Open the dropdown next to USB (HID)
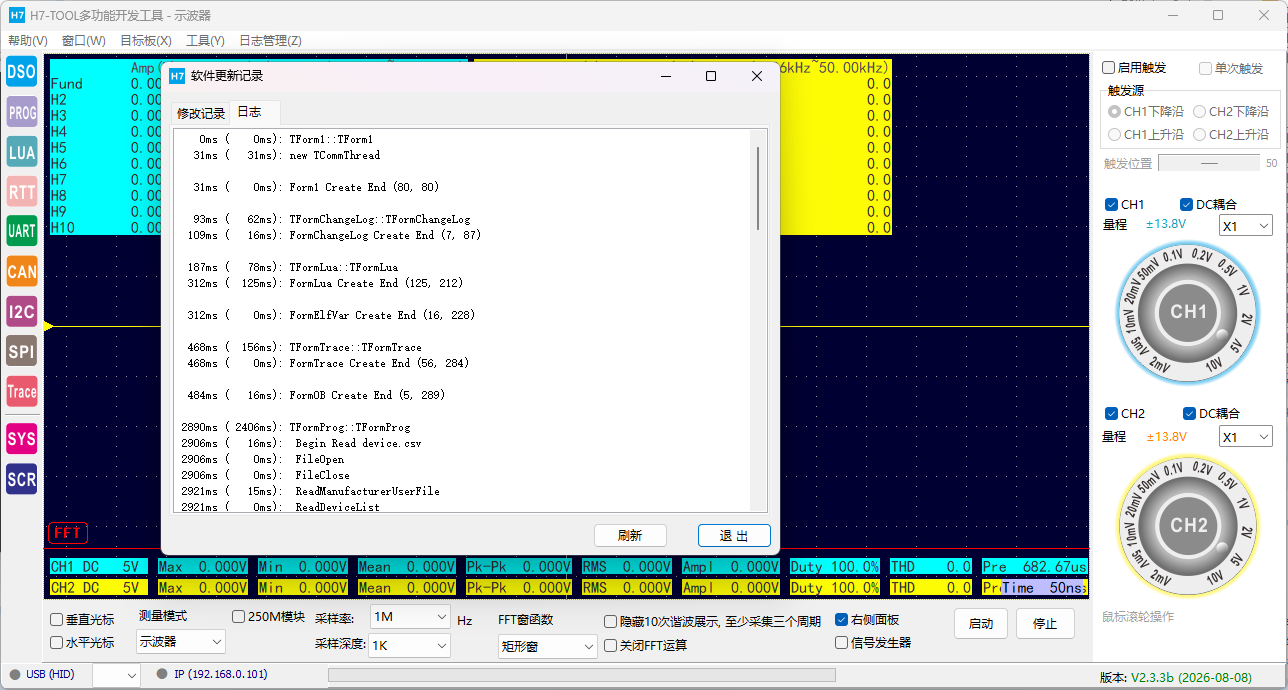Screen dimensions: 1288x690 pos(116,675)
